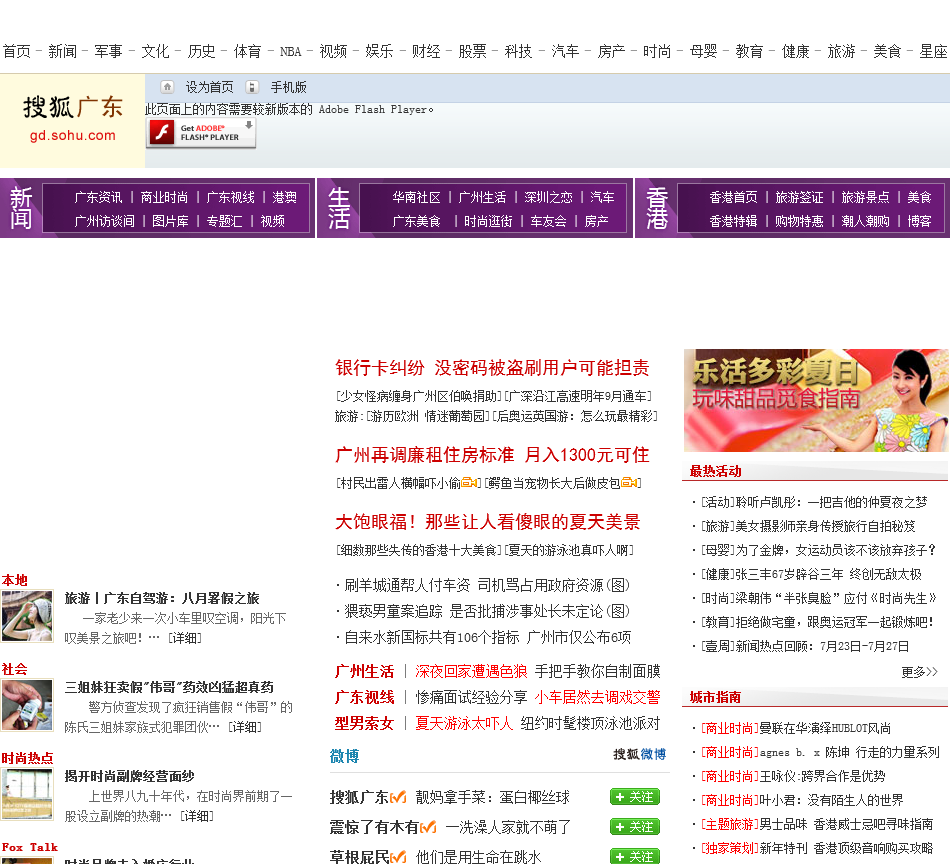Open 星座 in top navigation
The width and height of the screenshot is (950, 864).
point(933,52)
